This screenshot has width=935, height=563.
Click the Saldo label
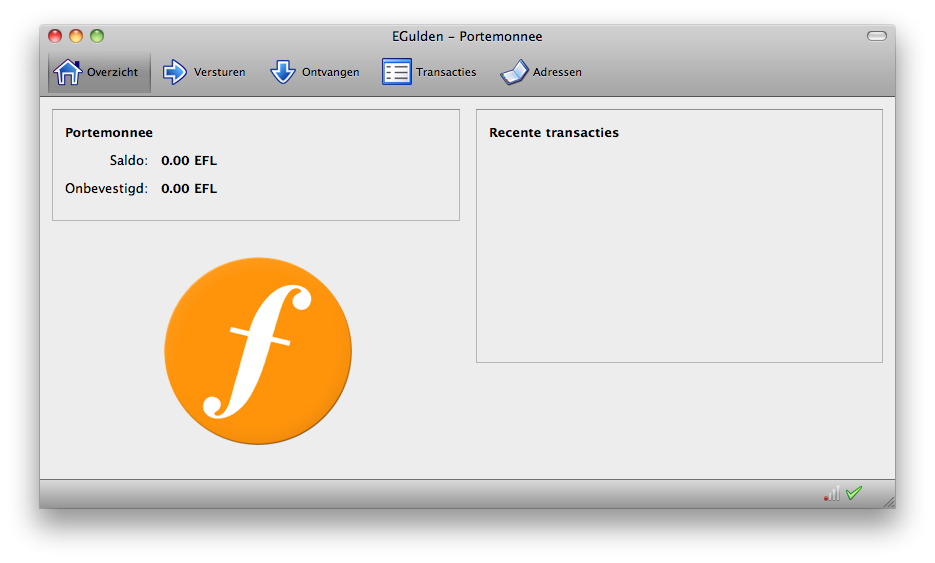tap(129, 160)
